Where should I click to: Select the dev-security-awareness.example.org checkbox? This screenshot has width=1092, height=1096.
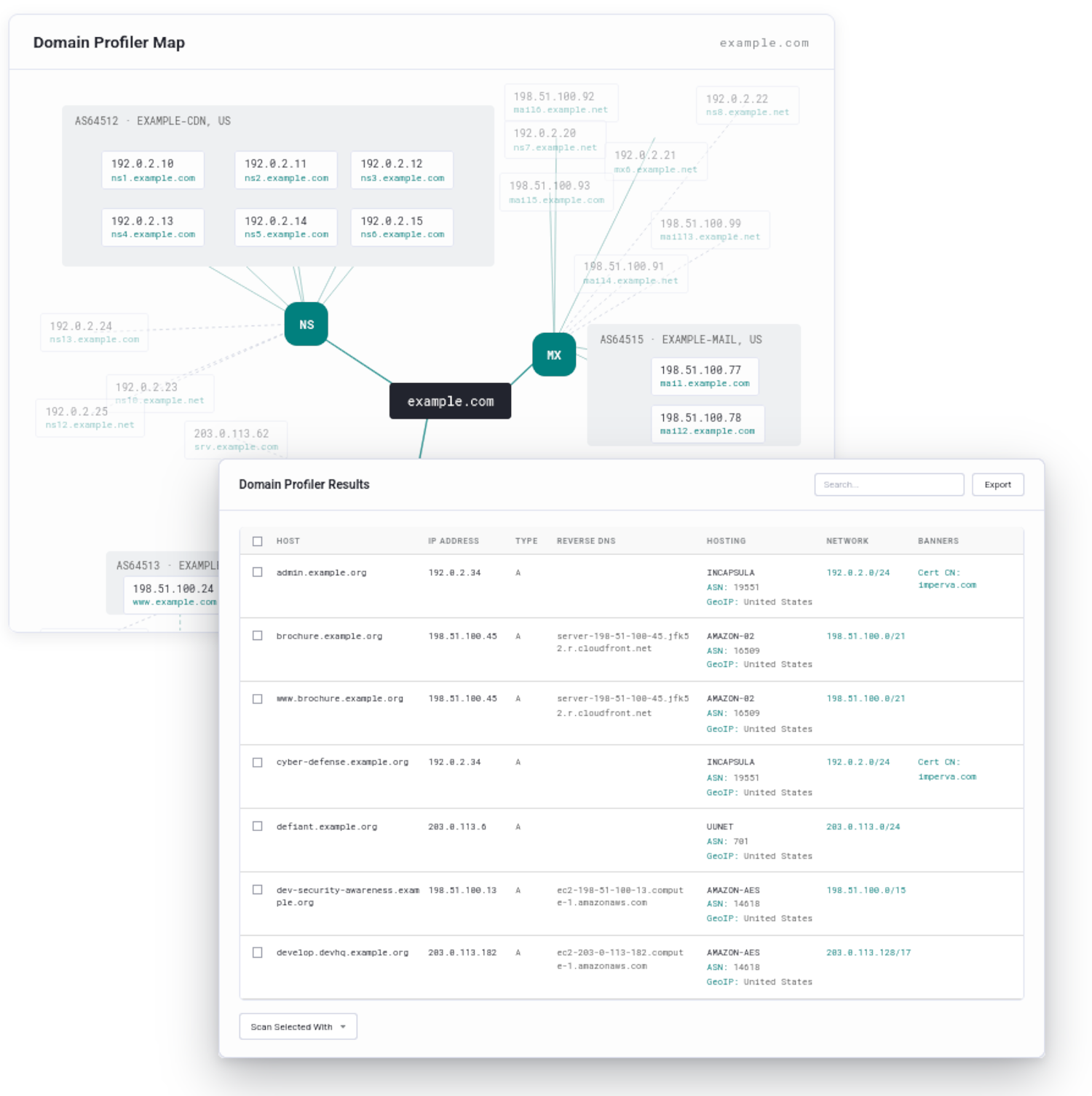[x=258, y=890]
